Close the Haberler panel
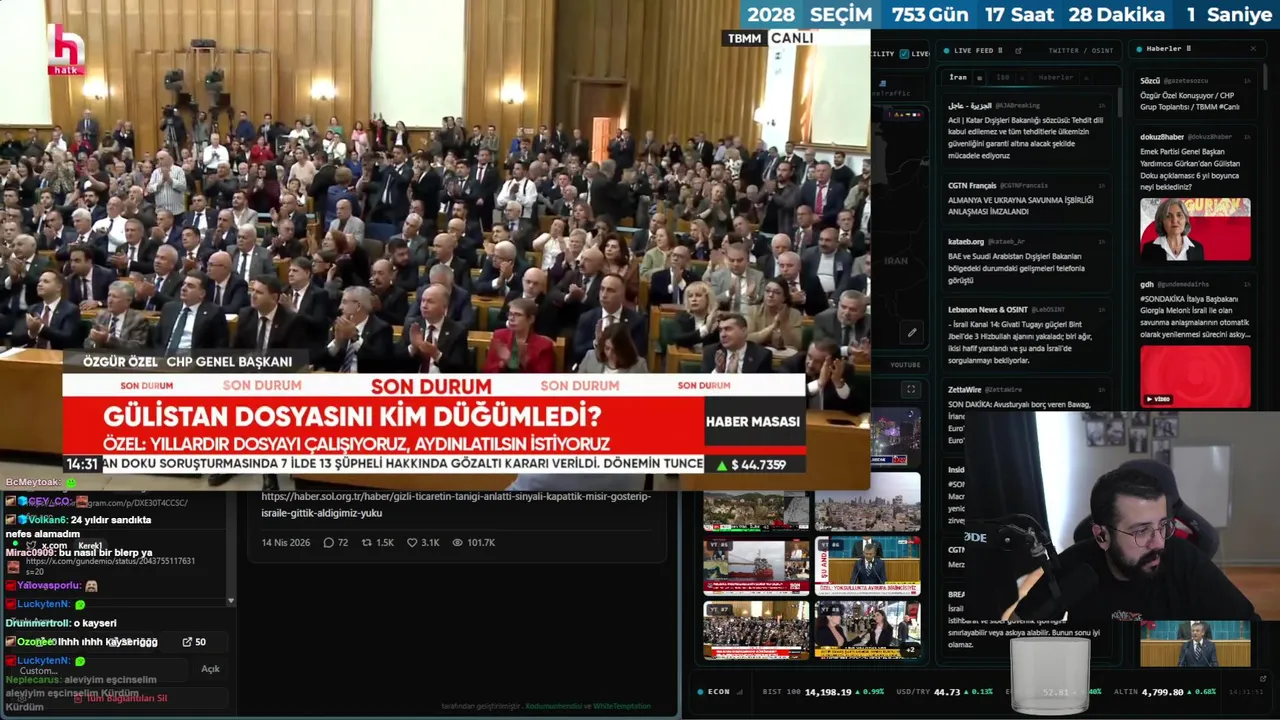 (x=1253, y=48)
